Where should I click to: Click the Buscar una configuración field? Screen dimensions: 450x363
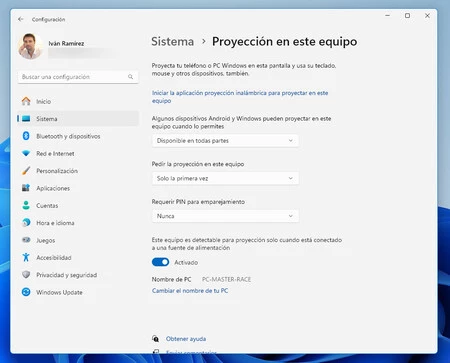pos(78,77)
